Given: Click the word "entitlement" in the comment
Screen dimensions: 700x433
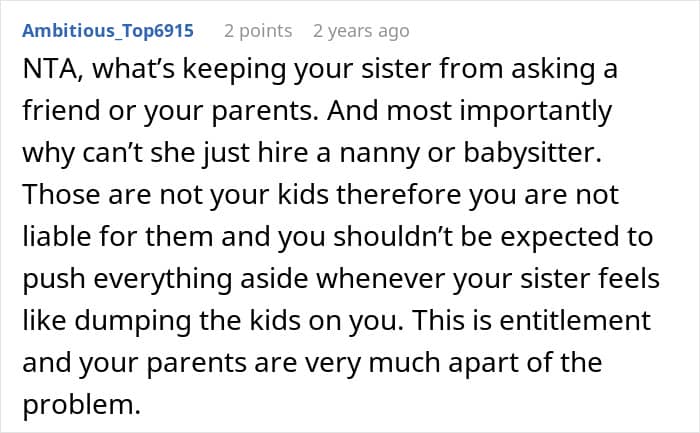Looking at the screenshot, I should pyautogui.click(x=575, y=321).
